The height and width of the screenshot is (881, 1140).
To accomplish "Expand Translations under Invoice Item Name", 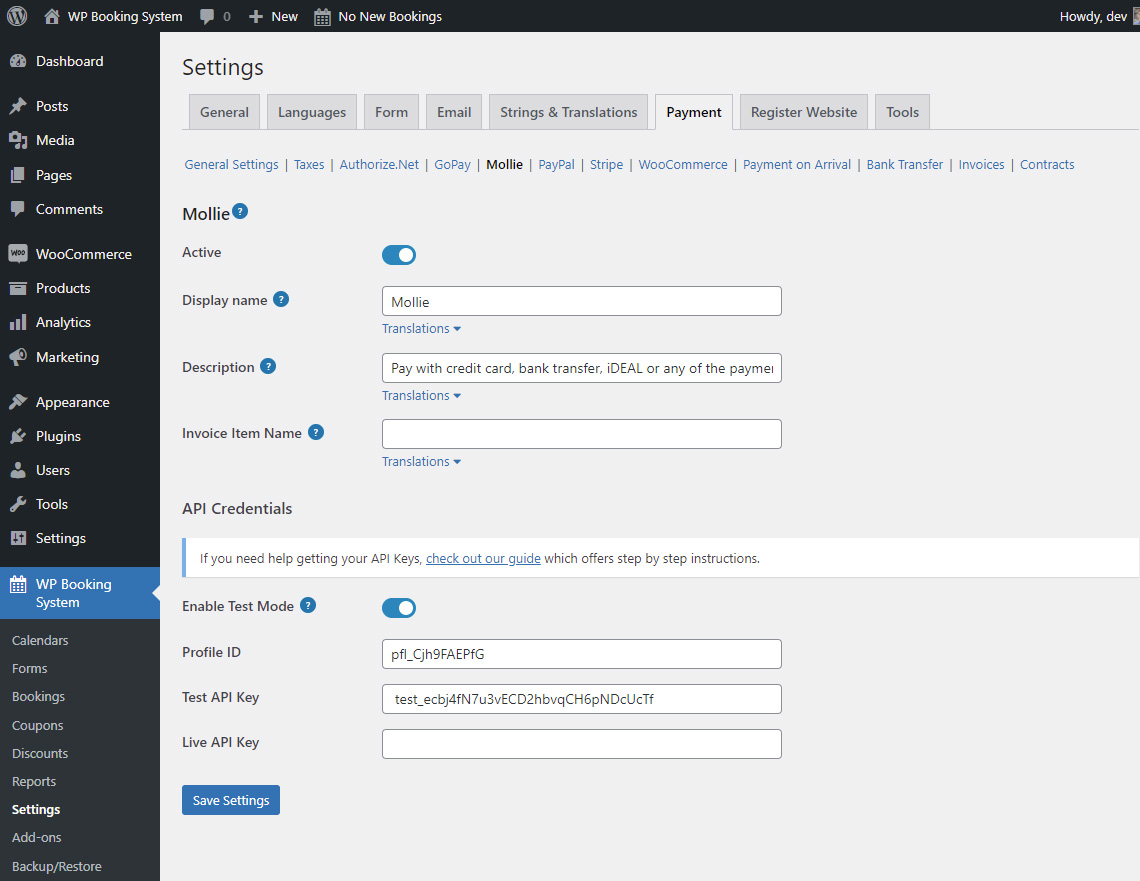I will pyautogui.click(x=422, y=462).
